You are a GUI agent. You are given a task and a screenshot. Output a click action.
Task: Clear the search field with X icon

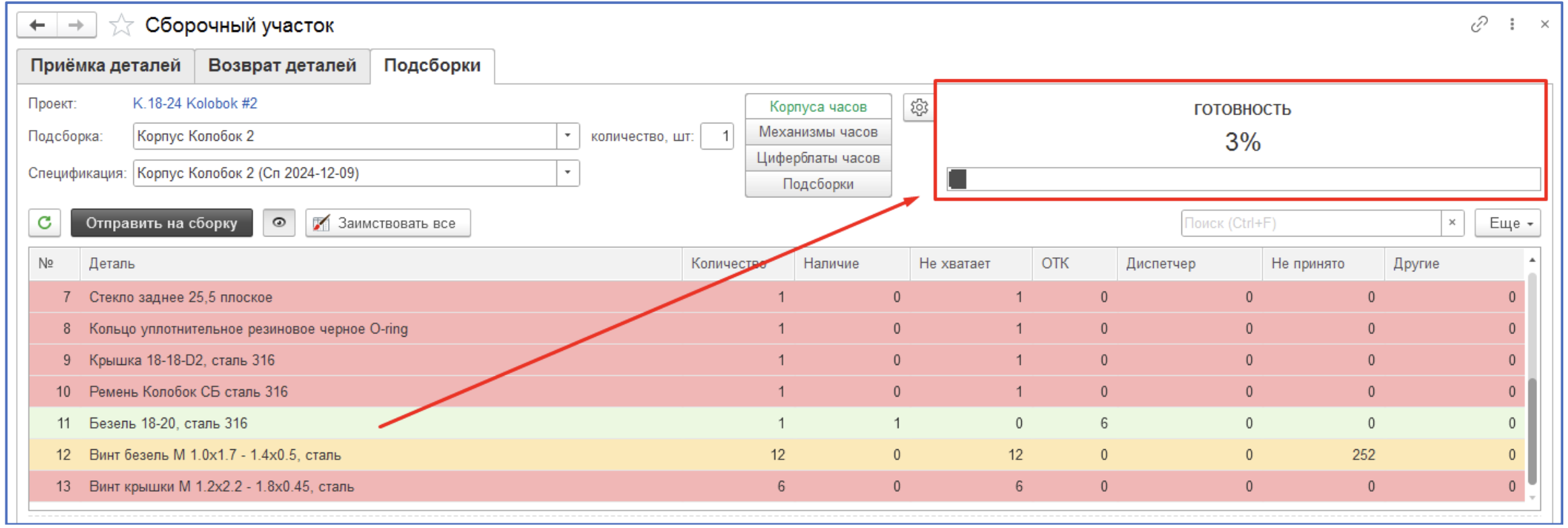click(x=1452, y=223)
